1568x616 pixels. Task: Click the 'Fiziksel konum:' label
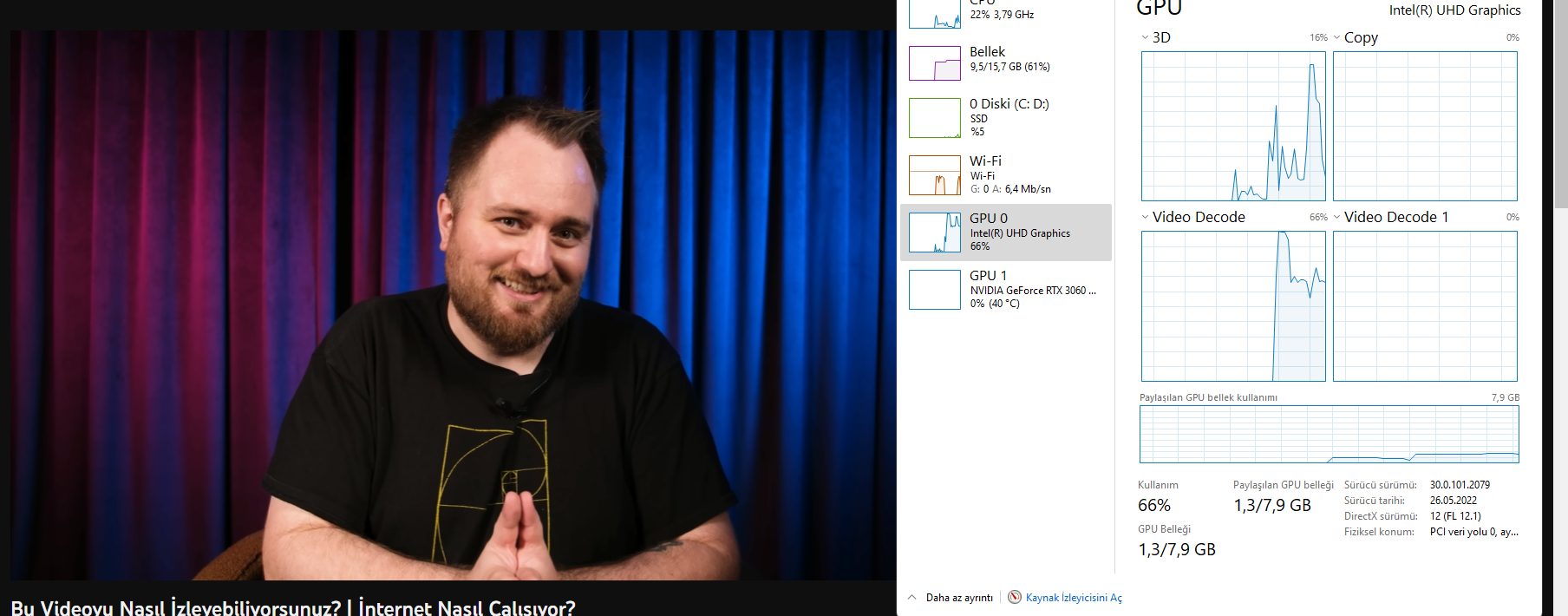pos(1379,532)
